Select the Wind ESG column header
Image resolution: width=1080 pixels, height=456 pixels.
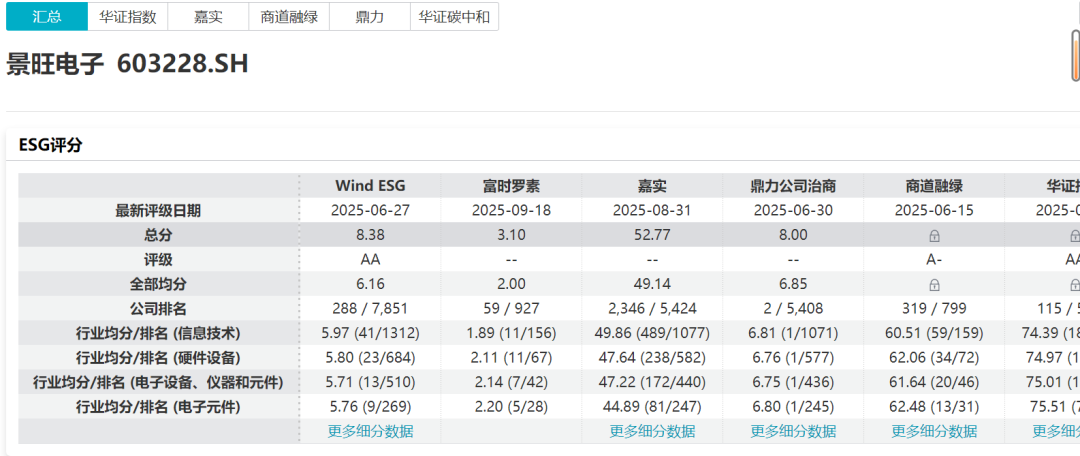(371, 186)
